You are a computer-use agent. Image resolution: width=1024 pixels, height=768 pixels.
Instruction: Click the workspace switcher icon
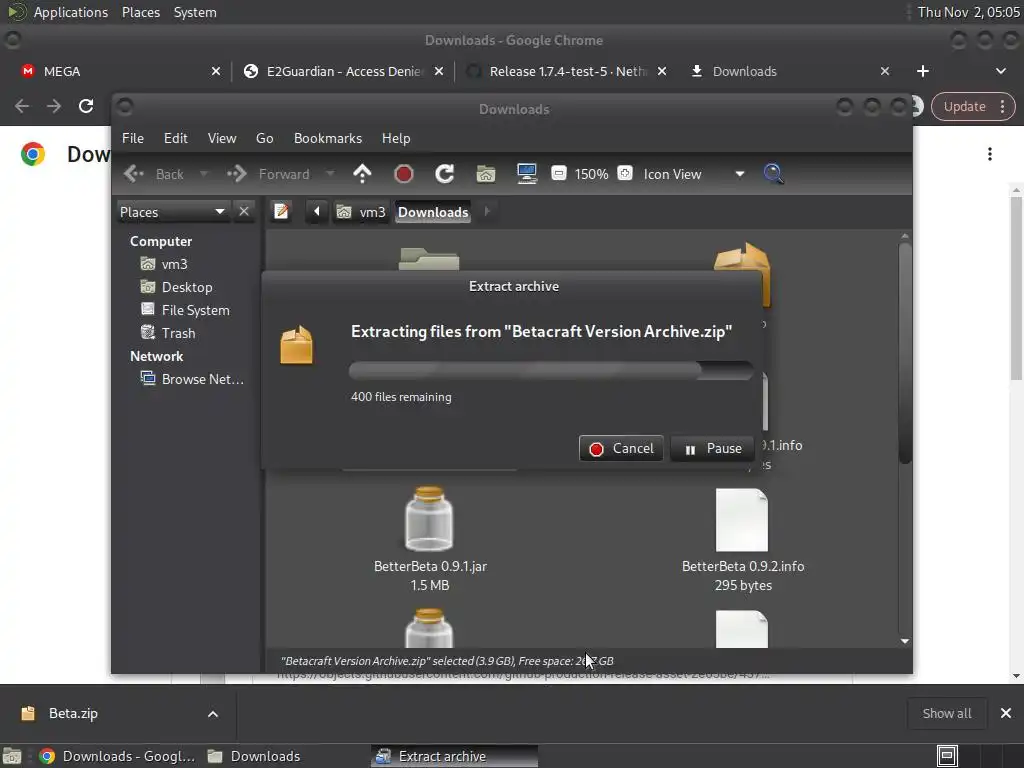click(x=947, y=756)
